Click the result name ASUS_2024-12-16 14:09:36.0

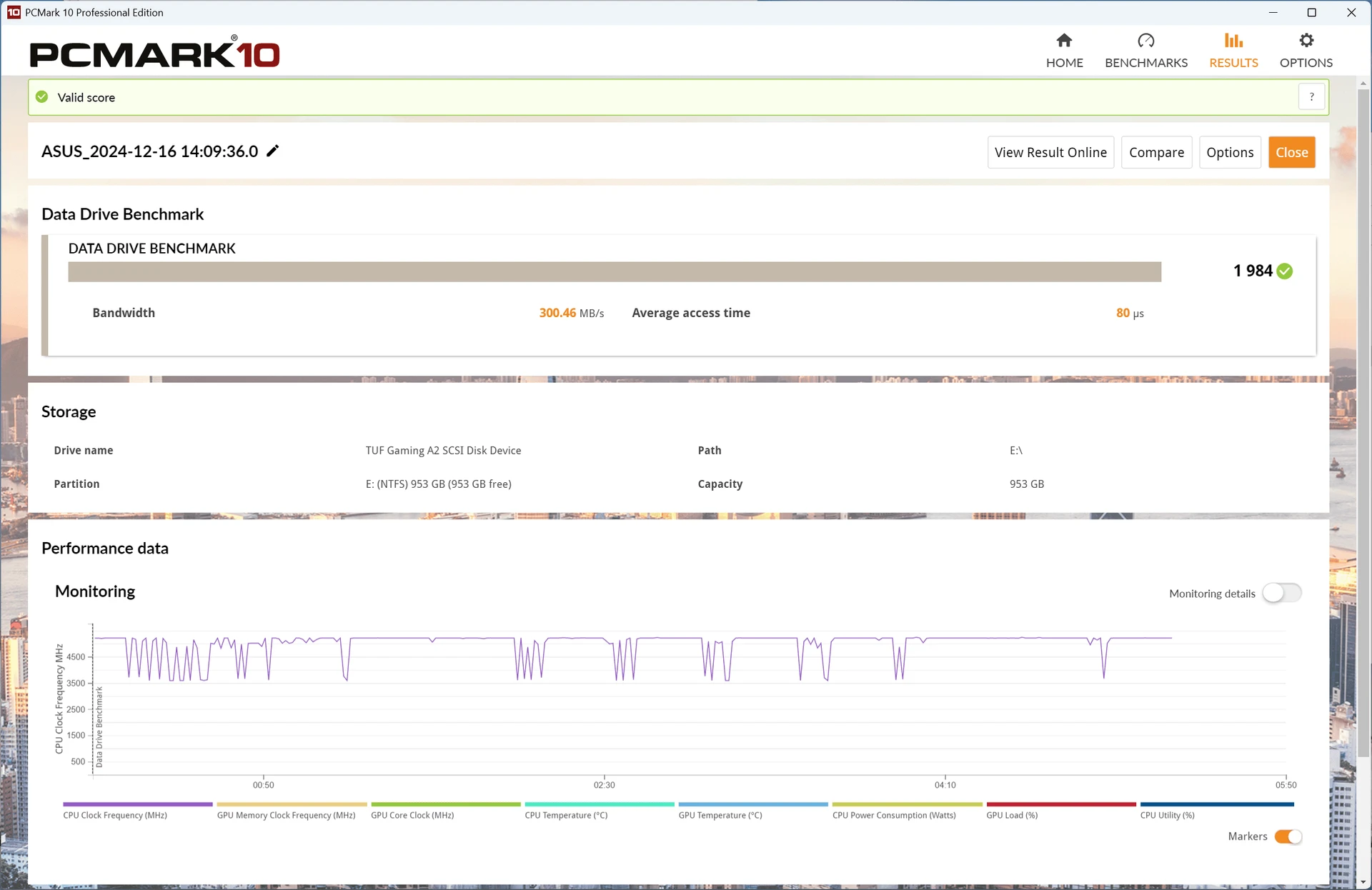point(149,151)
